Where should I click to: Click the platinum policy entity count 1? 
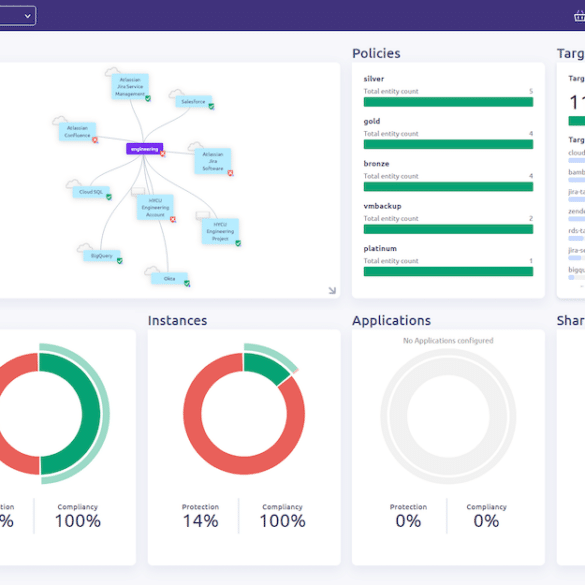[531, 261]
